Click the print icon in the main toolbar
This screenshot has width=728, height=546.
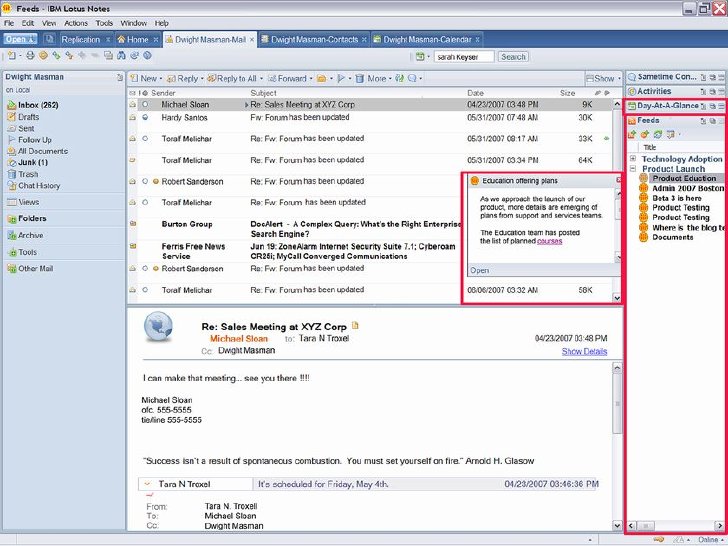pos(30,56)
